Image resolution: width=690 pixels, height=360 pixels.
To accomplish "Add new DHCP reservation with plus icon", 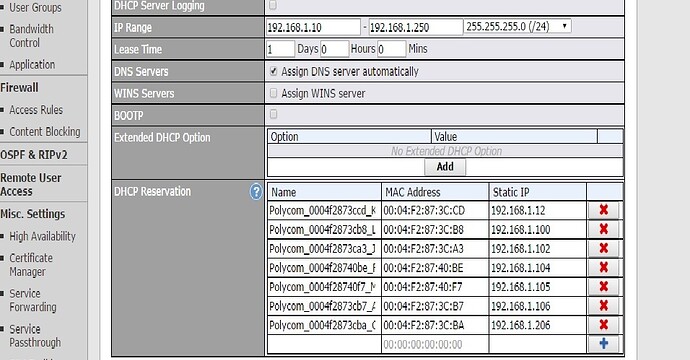I will pyautogui.click(x=603, y=344).
